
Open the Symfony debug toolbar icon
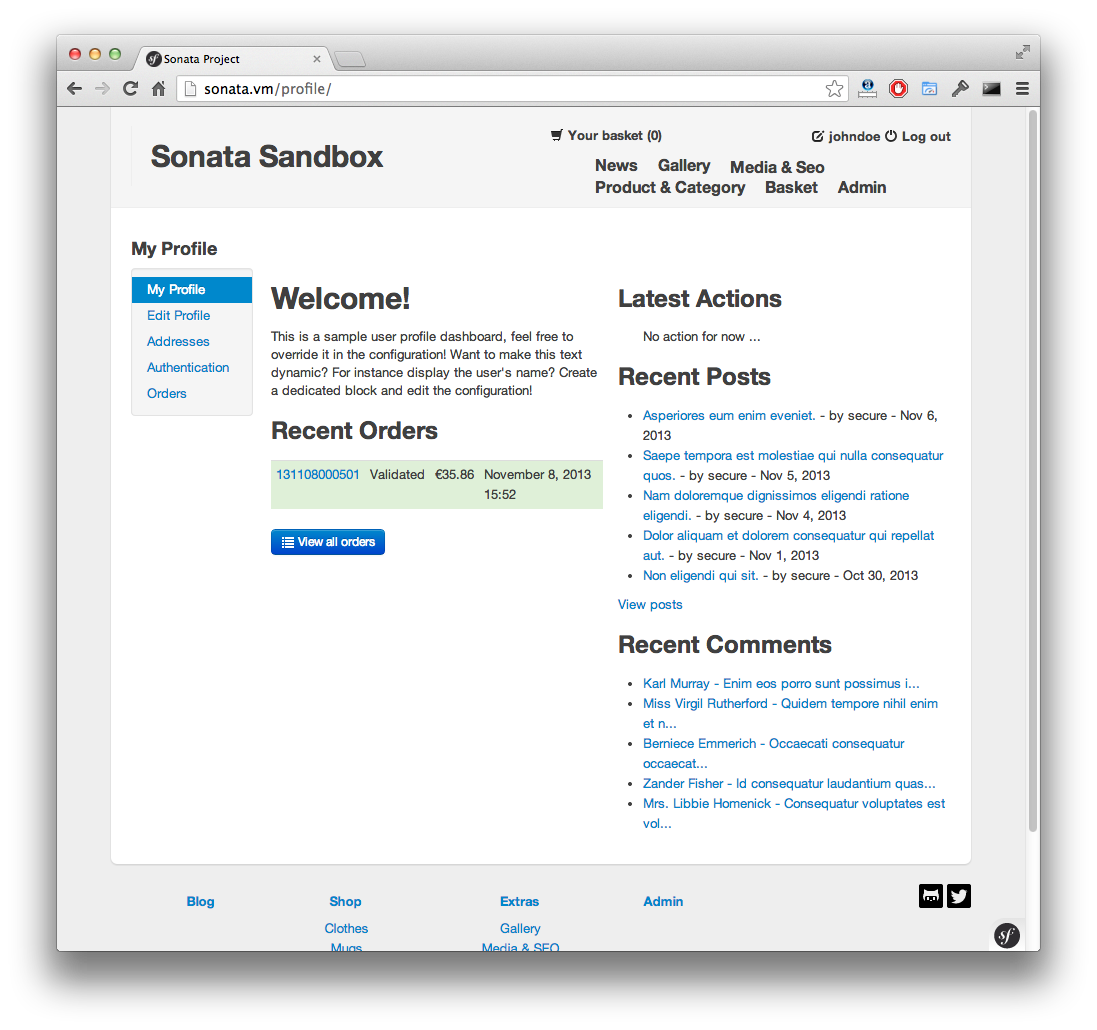(x=1006, y=935)
